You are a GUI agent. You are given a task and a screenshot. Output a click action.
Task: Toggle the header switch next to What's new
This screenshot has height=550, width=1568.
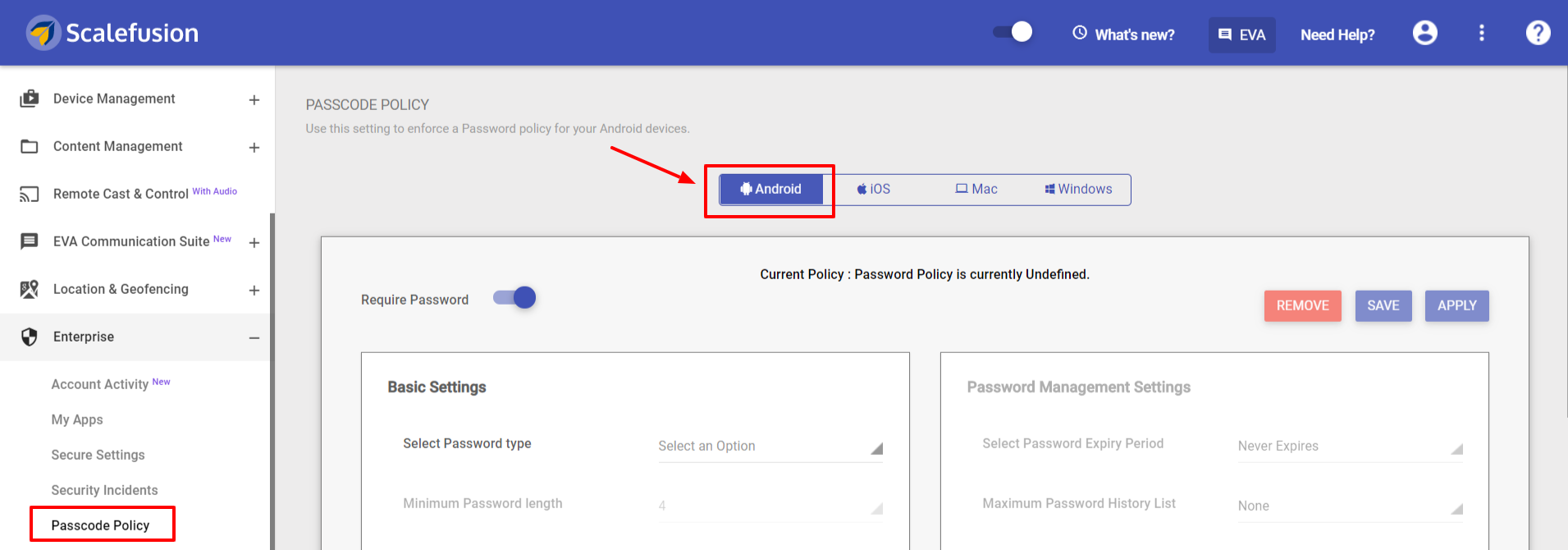(1013, 32)
